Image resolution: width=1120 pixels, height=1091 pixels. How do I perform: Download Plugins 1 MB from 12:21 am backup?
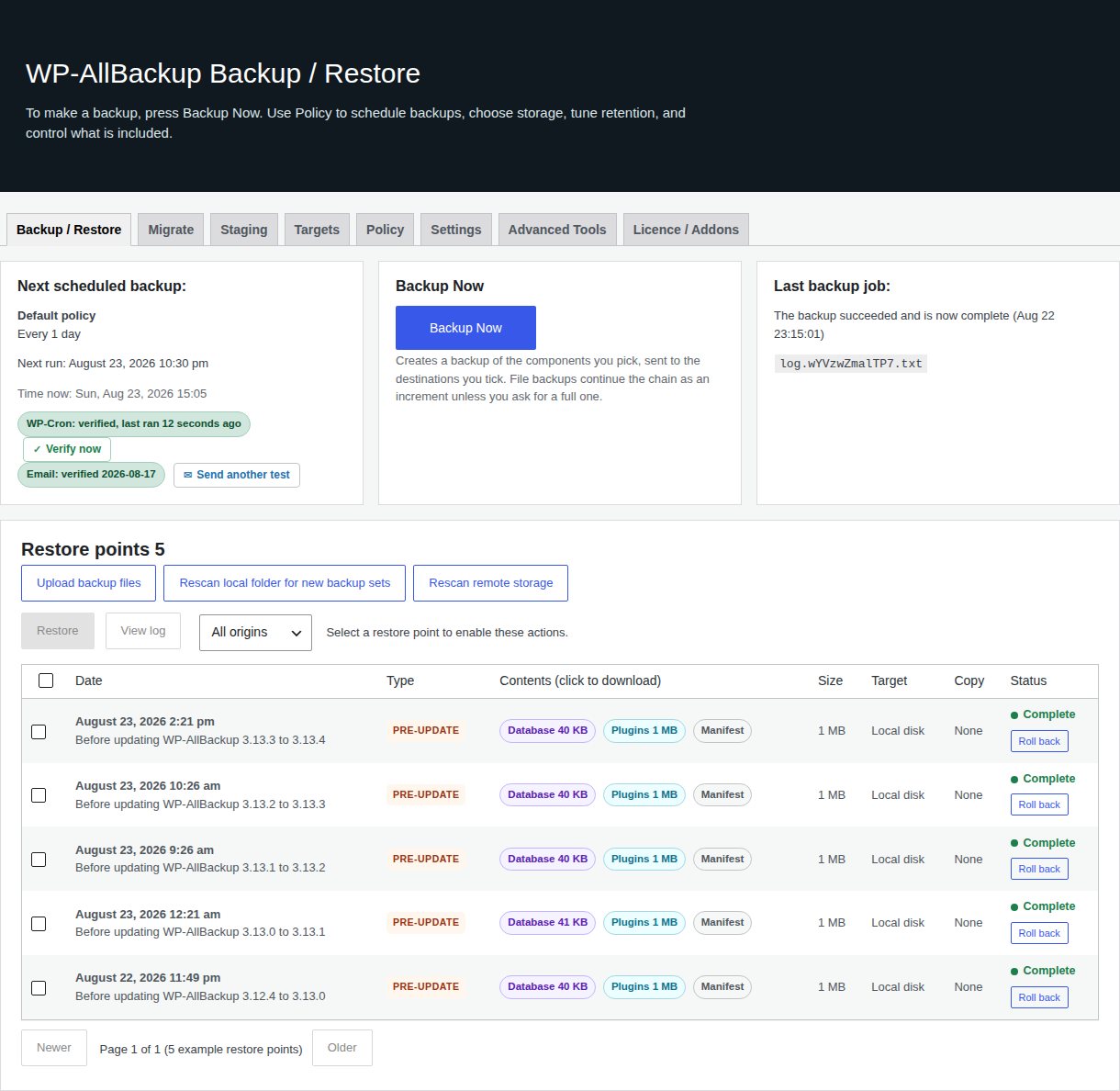(x=644, y=923)
